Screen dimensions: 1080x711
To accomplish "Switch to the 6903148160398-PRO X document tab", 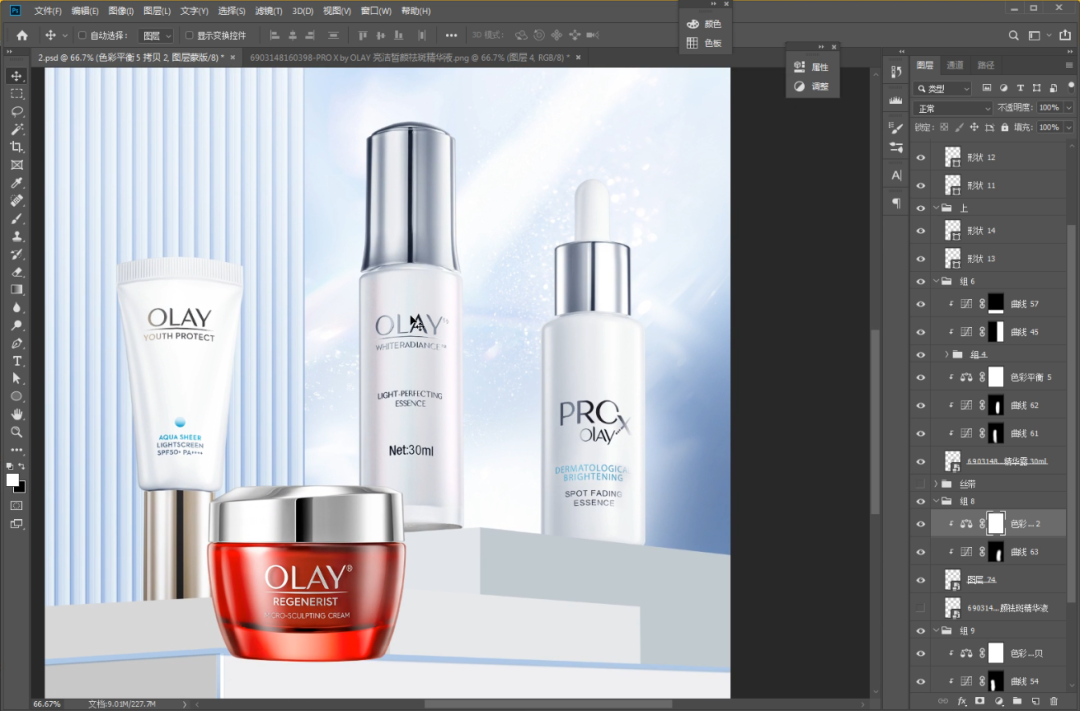I will 409,57.
